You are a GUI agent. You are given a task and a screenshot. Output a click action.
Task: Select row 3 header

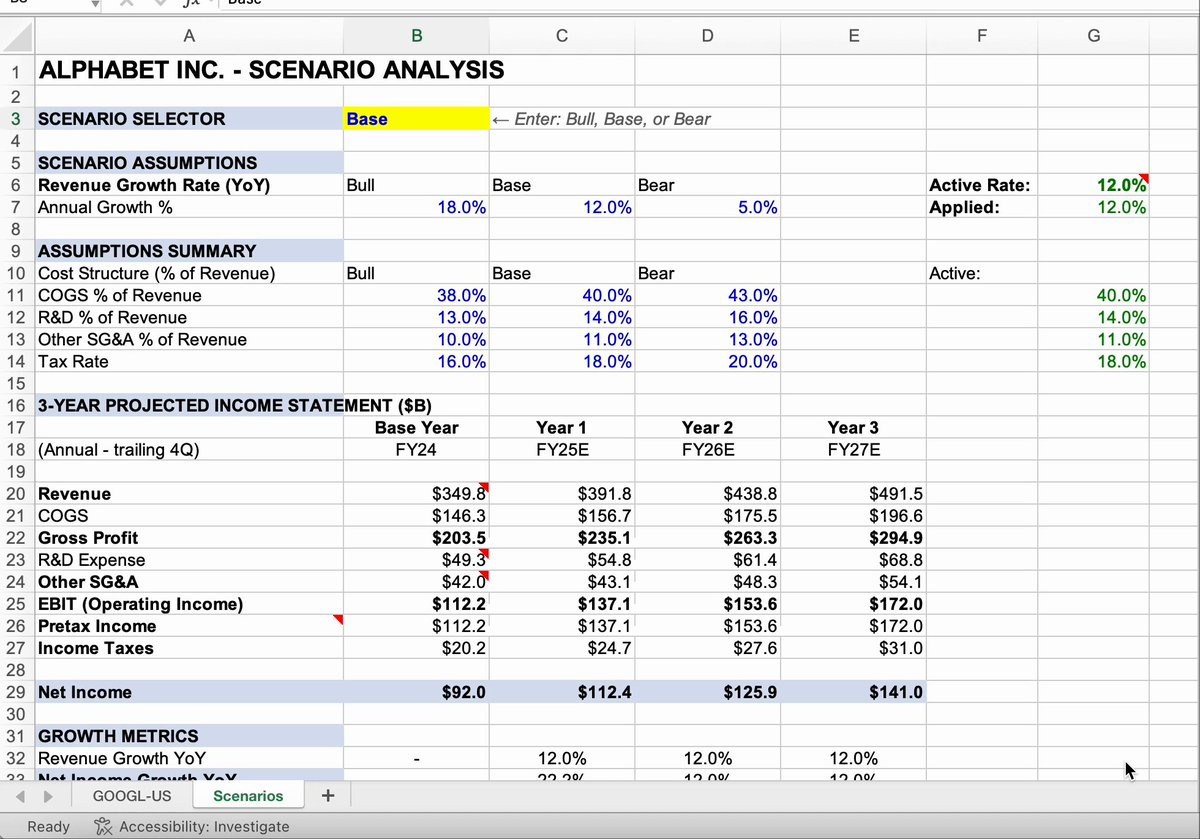pos(17,119)
